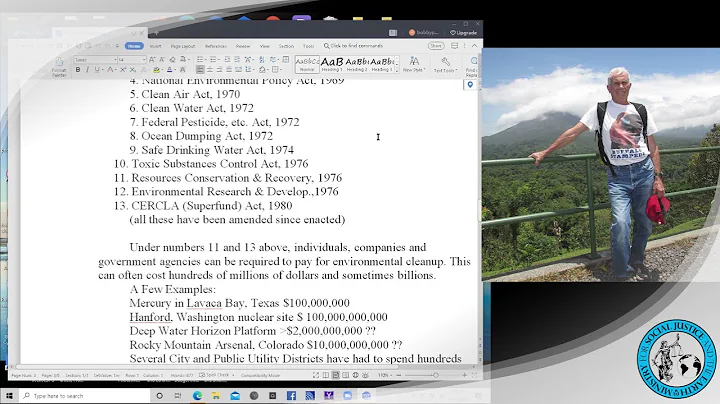Switch to Web Layout view

pos(355,375)
